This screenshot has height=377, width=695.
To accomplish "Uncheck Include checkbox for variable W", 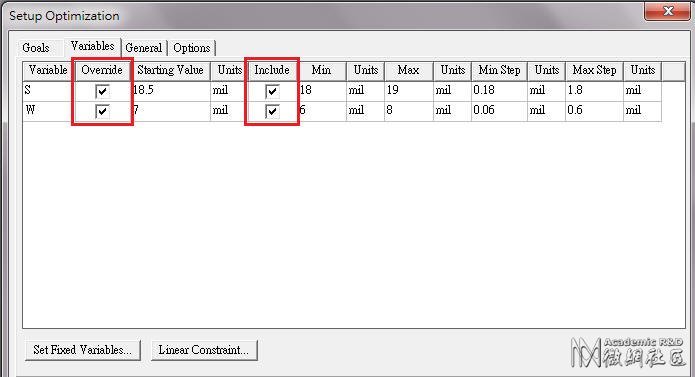I will 272,111.
